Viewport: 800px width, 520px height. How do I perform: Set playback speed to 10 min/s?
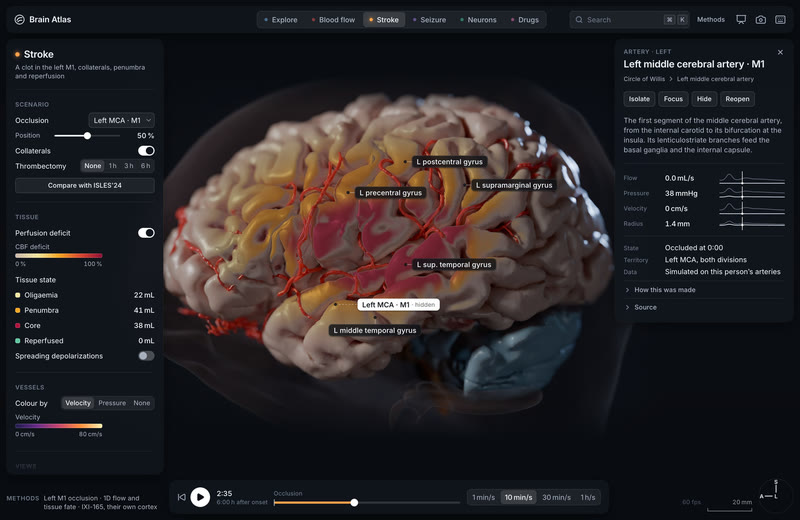click(x=518, y=497)
